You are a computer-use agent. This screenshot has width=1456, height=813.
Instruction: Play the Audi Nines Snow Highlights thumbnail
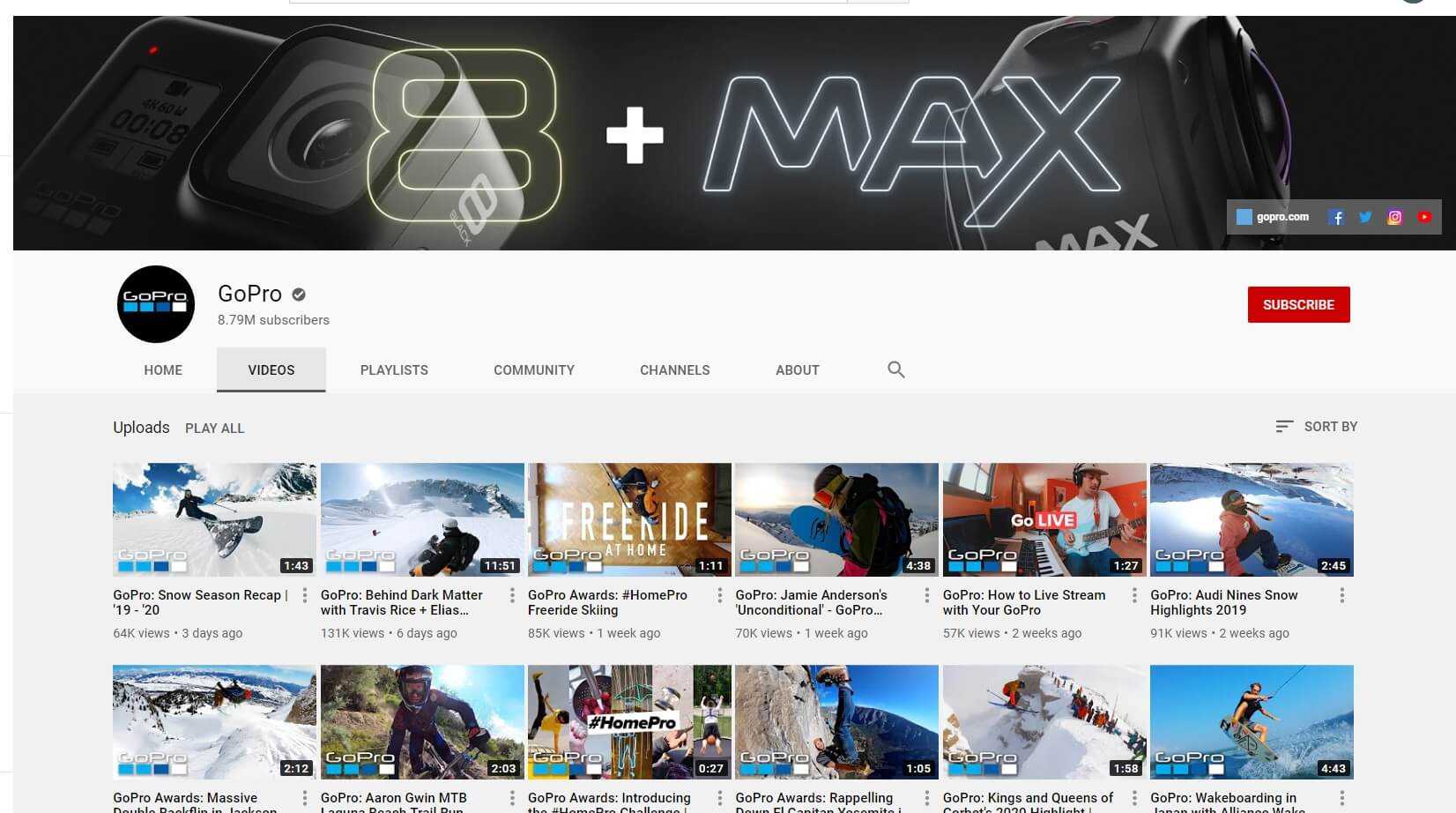click(1252, 520)
